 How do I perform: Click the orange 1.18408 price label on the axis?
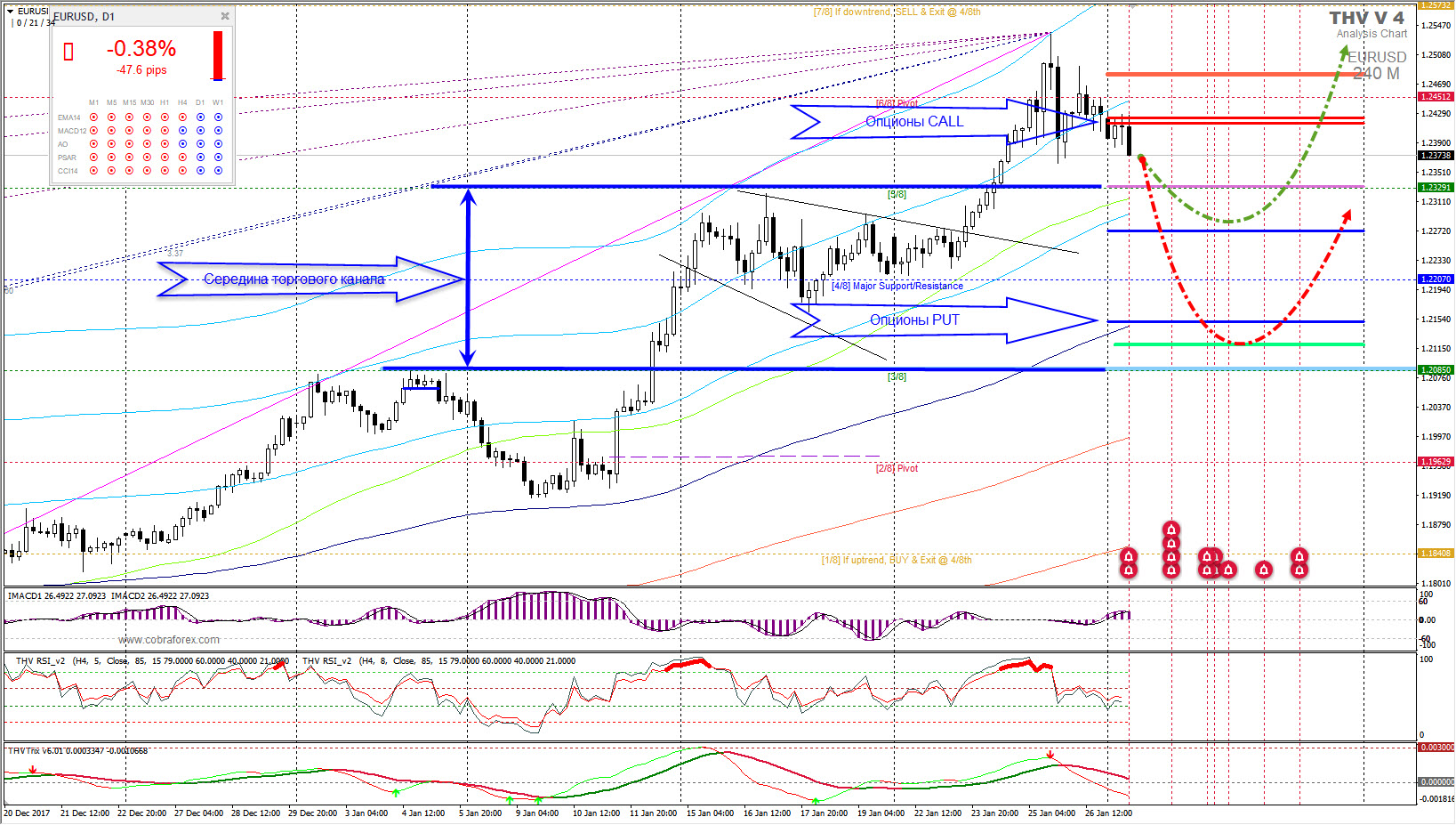coord(1436,554)
